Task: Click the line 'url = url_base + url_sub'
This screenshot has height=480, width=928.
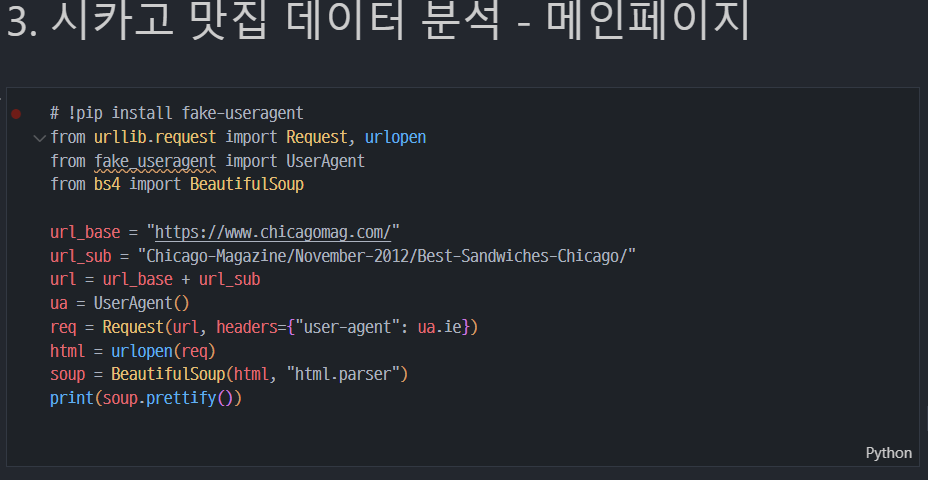Action: click(x=155, y=279)
